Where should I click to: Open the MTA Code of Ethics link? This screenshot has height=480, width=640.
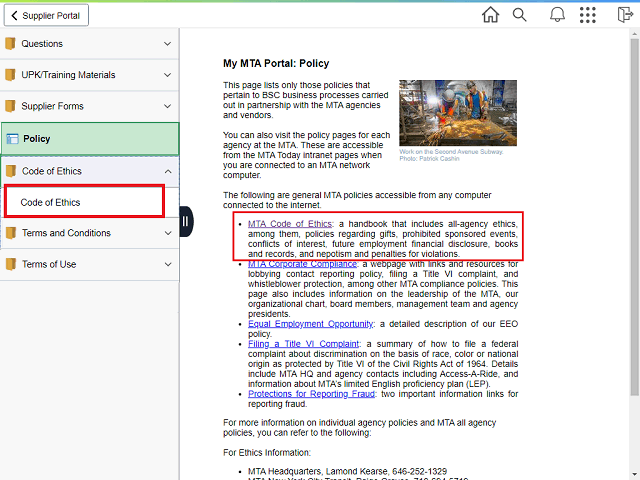click(290, 224)
